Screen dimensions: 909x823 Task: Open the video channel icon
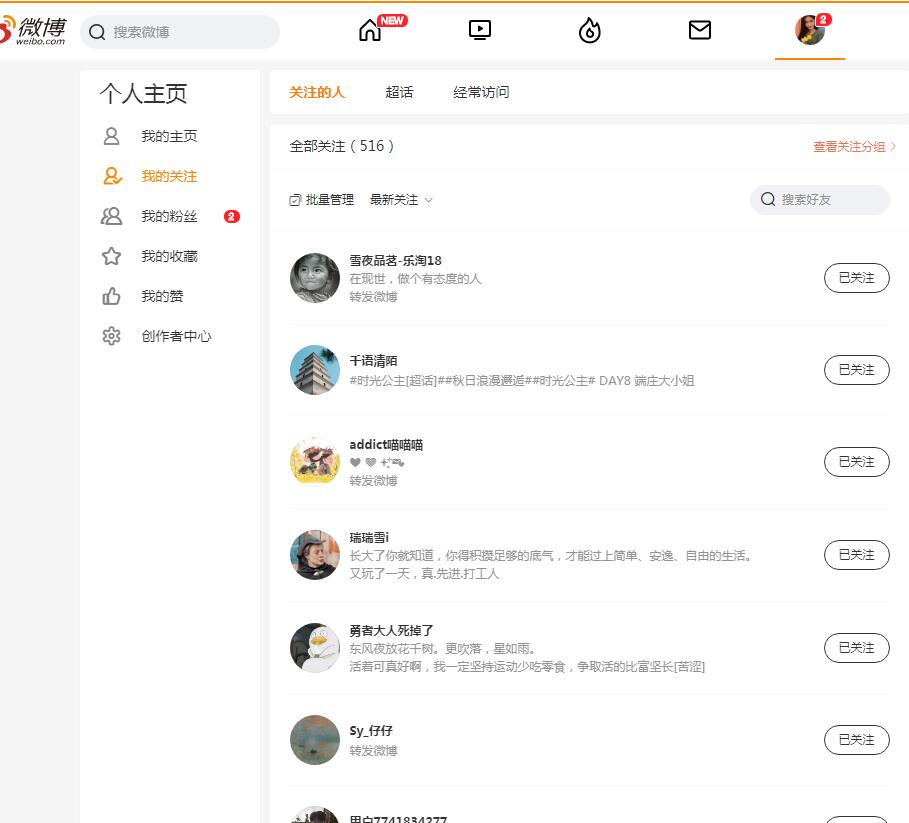coord(480,31)
